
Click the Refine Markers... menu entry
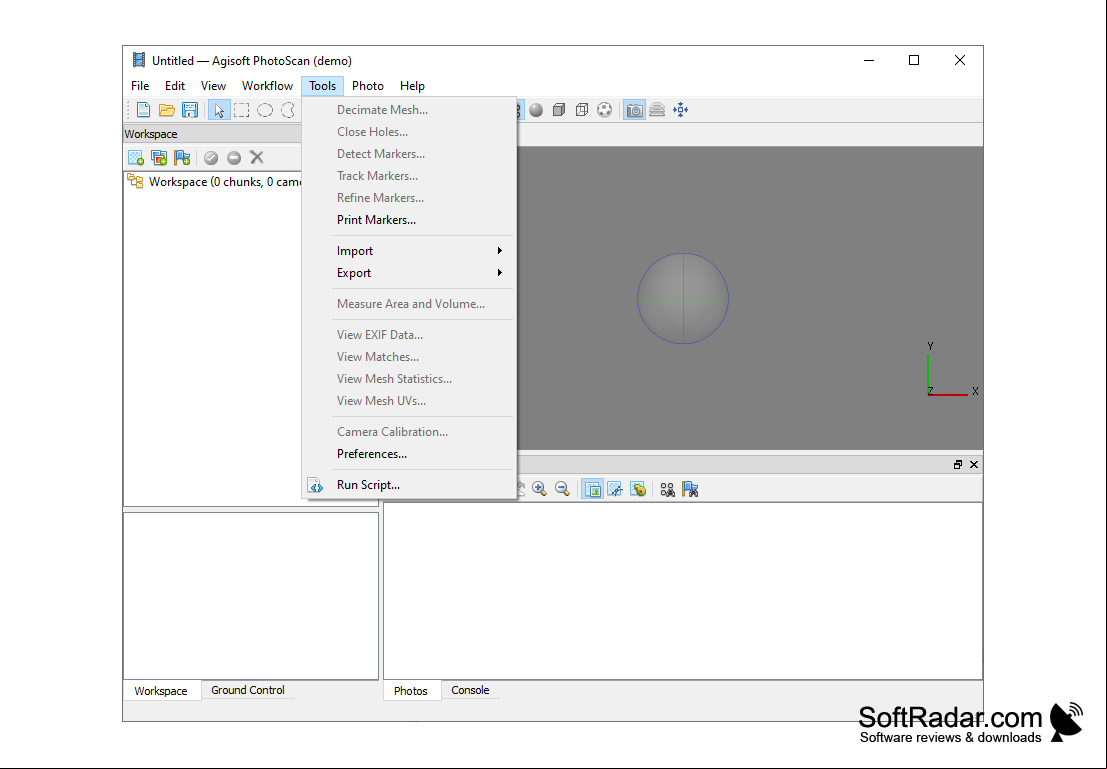pyautogui.click(x=409, y=197)
